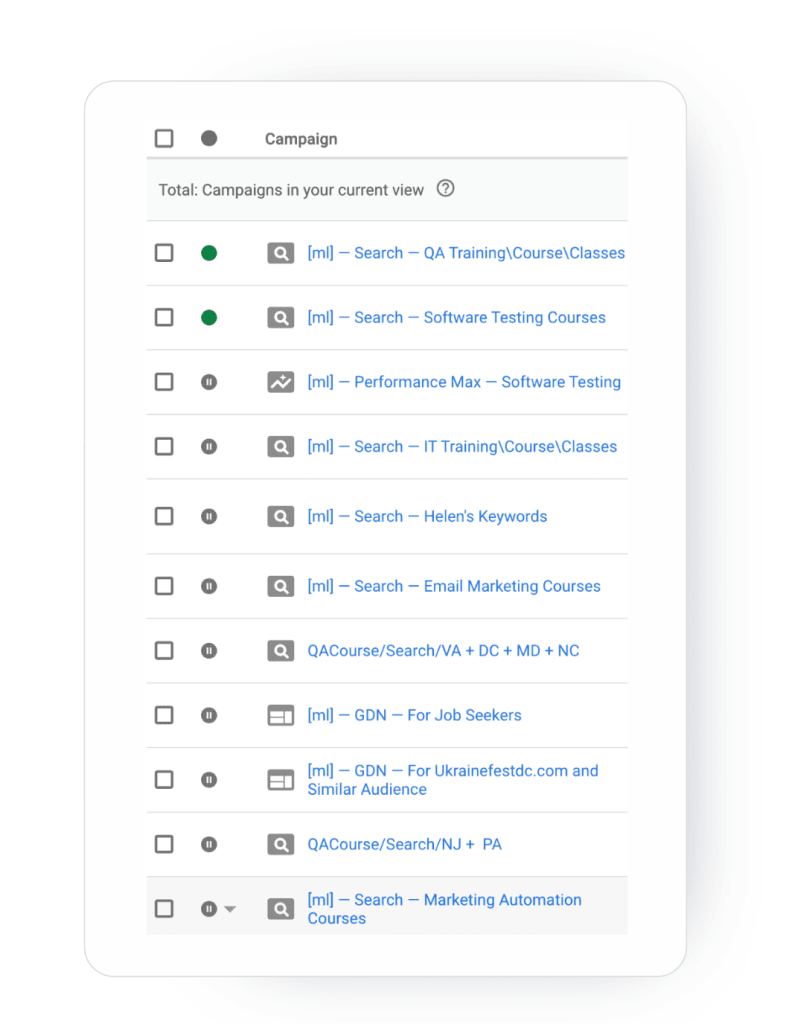Click paused status icon for Helen's Keywords
The width and height of the screenshot is (786, 1024).
(209, 517)
